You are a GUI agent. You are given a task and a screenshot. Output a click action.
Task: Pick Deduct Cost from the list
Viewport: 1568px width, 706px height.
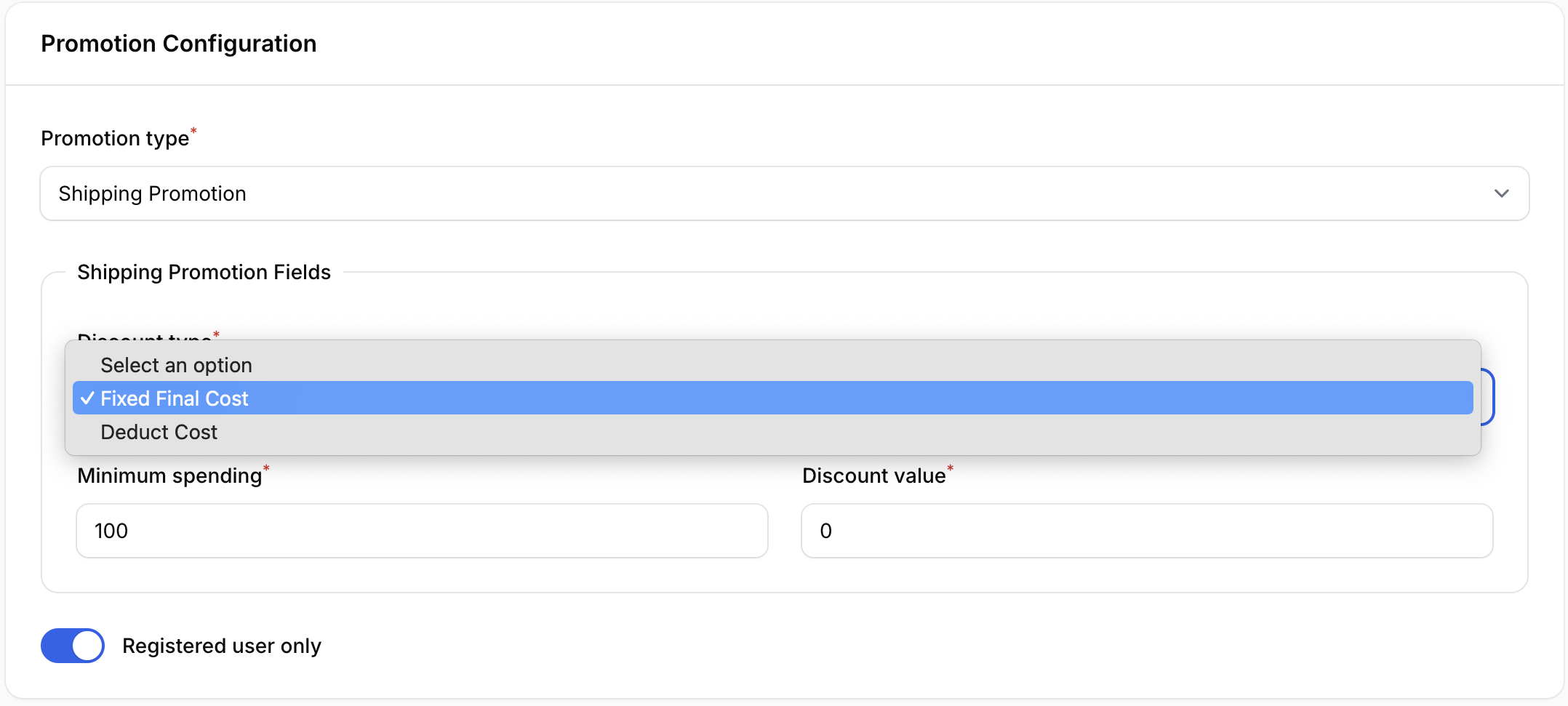click(x=159, y=432)
